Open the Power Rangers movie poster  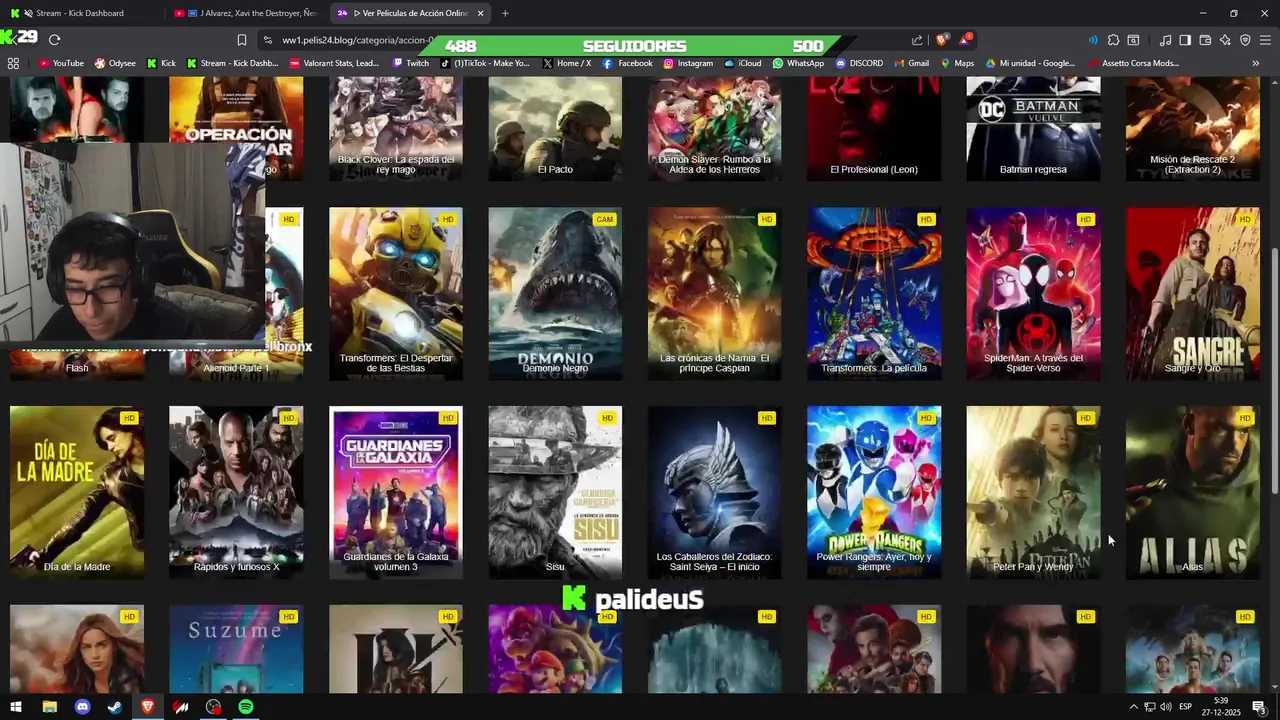pos(874,492)
